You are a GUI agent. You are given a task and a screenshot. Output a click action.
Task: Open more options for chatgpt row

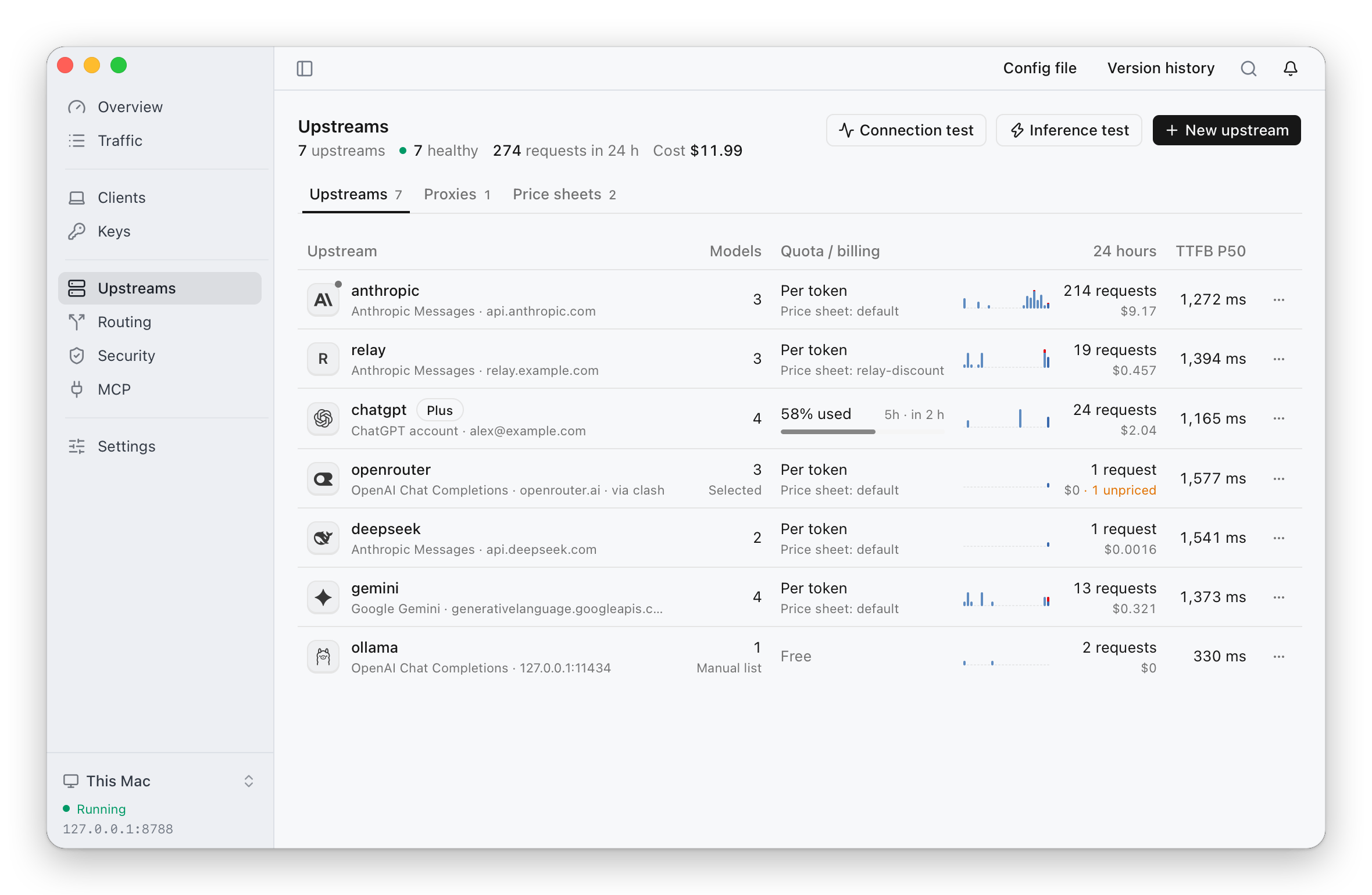coord(1278,418)
